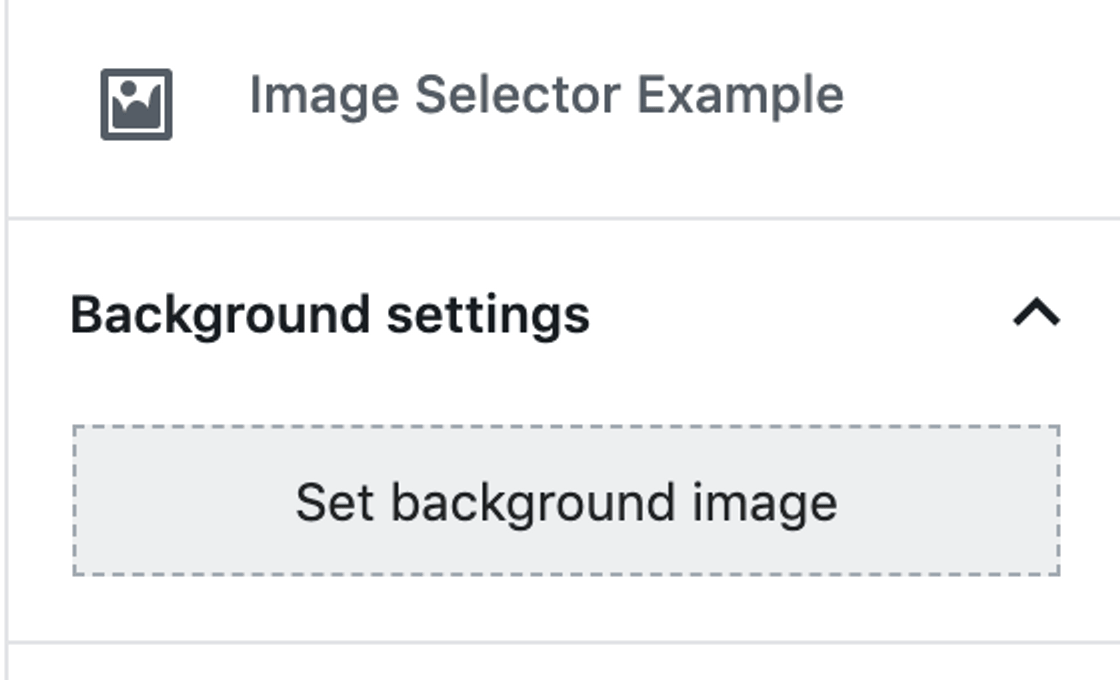Toggle the Background settings section closed
The image size is (1120, 680).
coord(1035,313)
